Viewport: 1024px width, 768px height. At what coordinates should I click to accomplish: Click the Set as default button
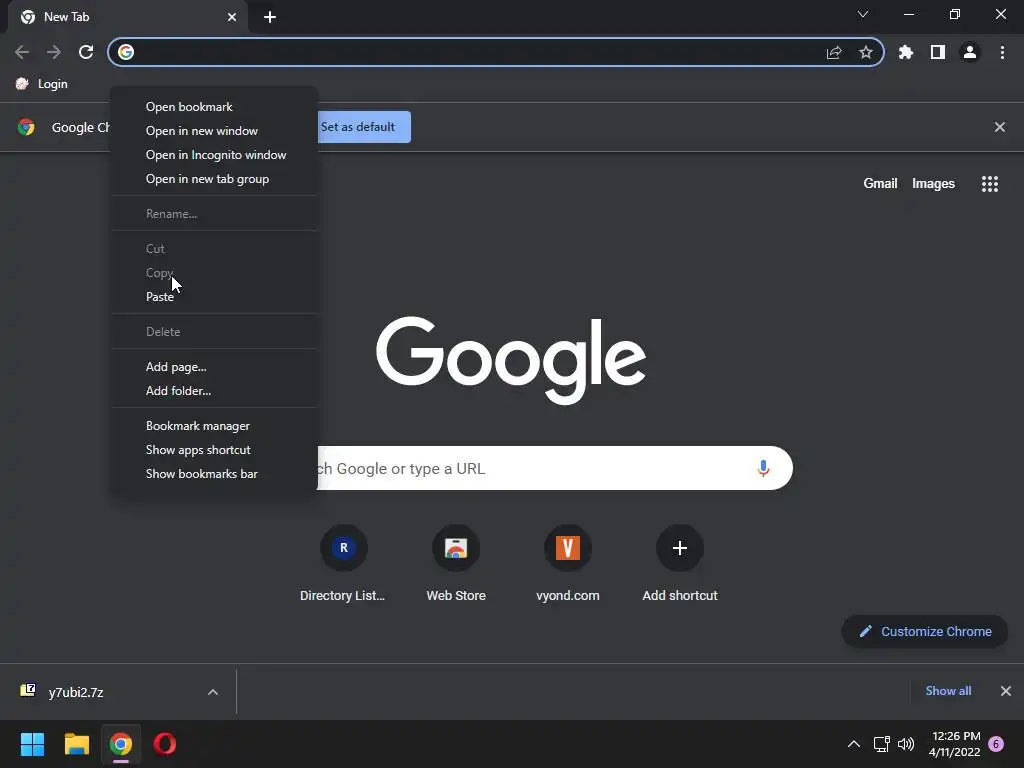(364, 127)
